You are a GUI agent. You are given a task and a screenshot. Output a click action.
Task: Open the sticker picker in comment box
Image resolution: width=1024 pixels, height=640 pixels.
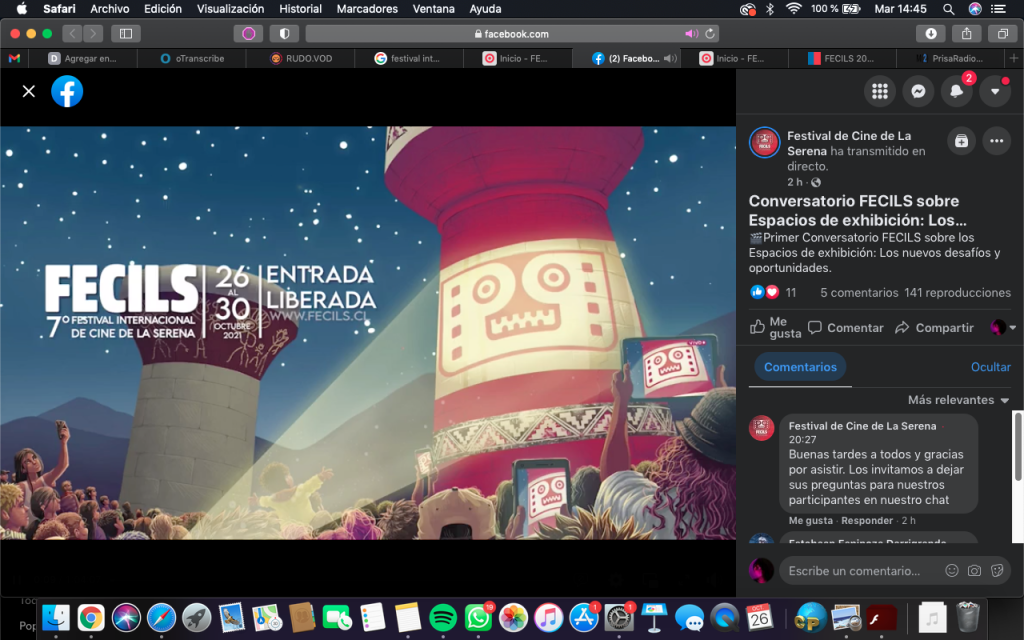click(x=997, y=571)
